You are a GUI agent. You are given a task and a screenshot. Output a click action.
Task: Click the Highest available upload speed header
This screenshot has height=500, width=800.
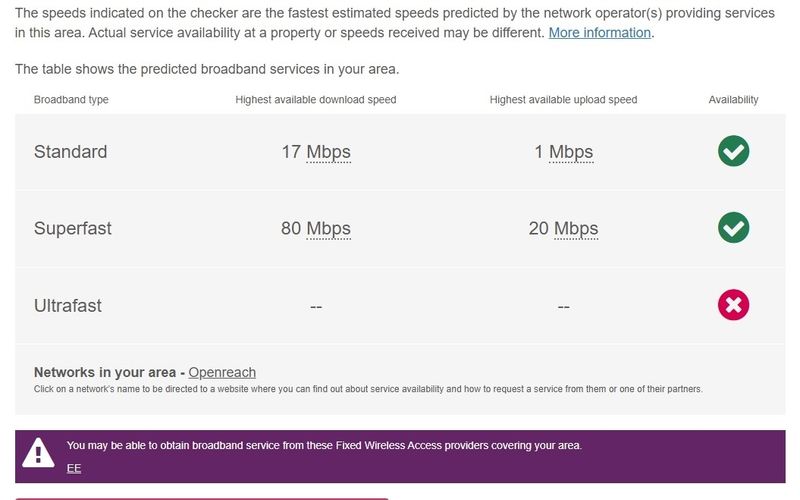point(563,100)
